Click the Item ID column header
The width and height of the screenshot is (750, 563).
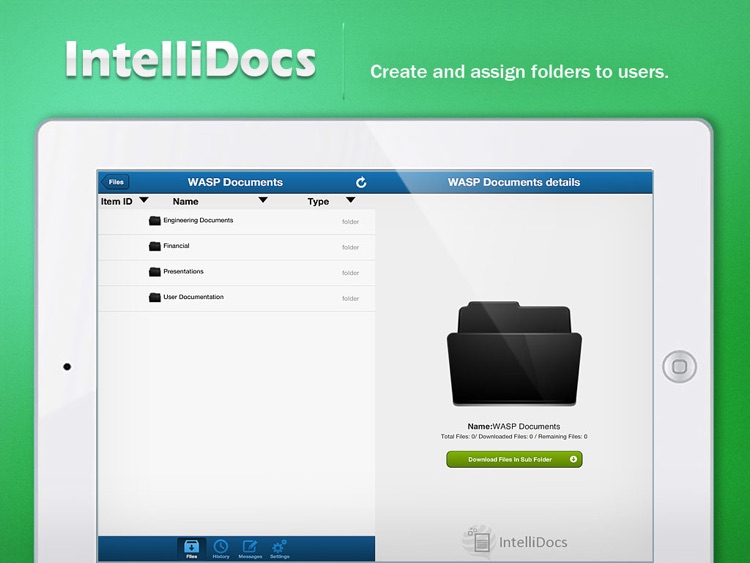click(116, 201)
